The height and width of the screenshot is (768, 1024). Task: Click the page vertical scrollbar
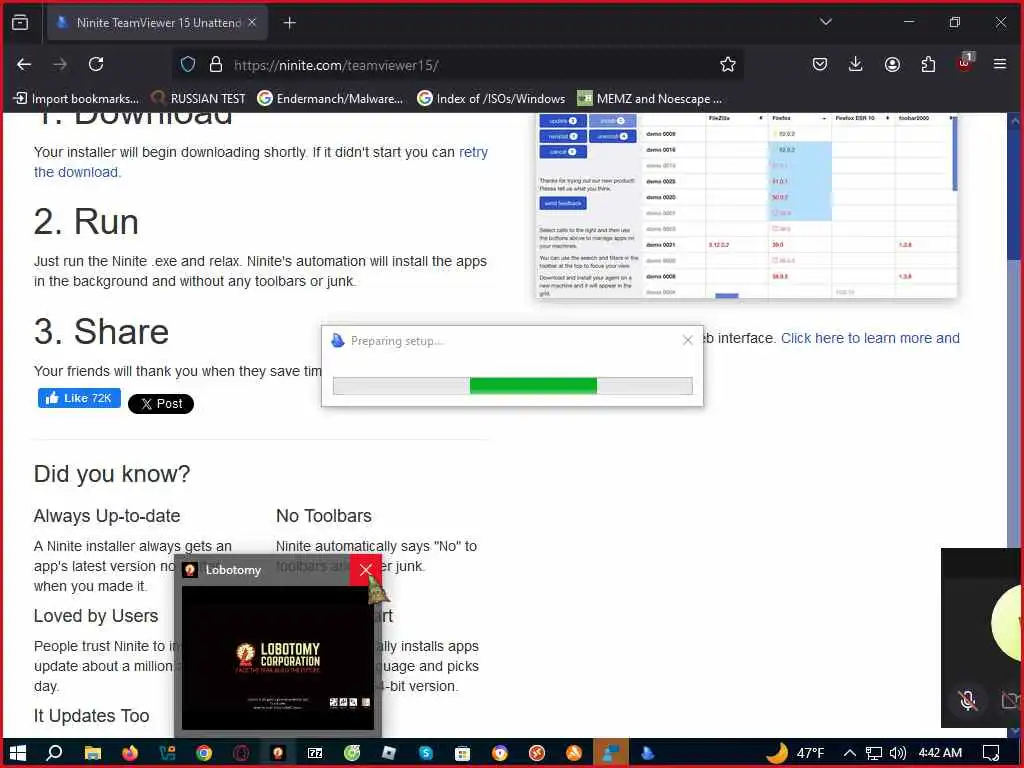[1014, 424]
